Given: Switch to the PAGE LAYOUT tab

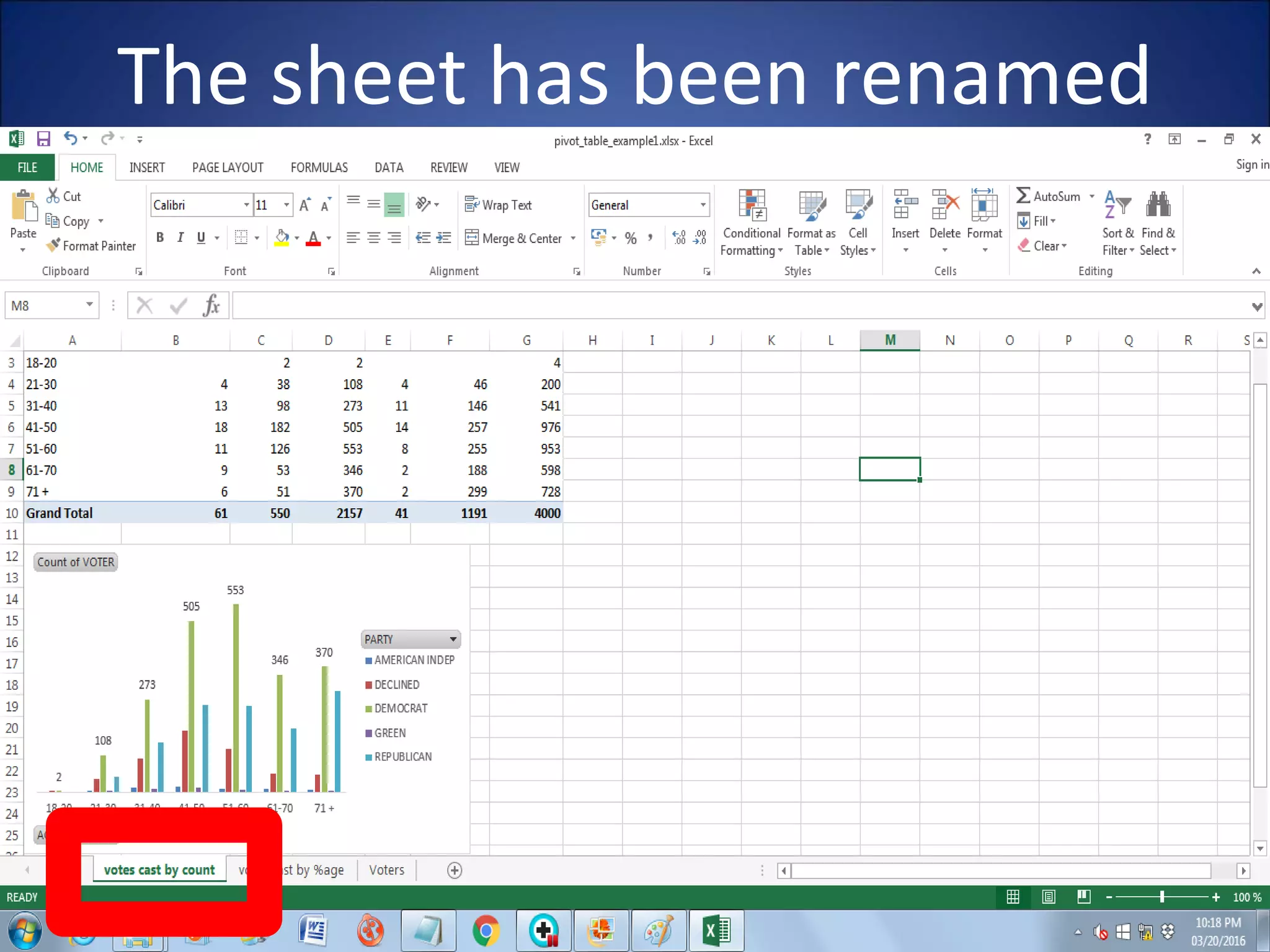Looking at the screenshot, I should click(228, 167).
